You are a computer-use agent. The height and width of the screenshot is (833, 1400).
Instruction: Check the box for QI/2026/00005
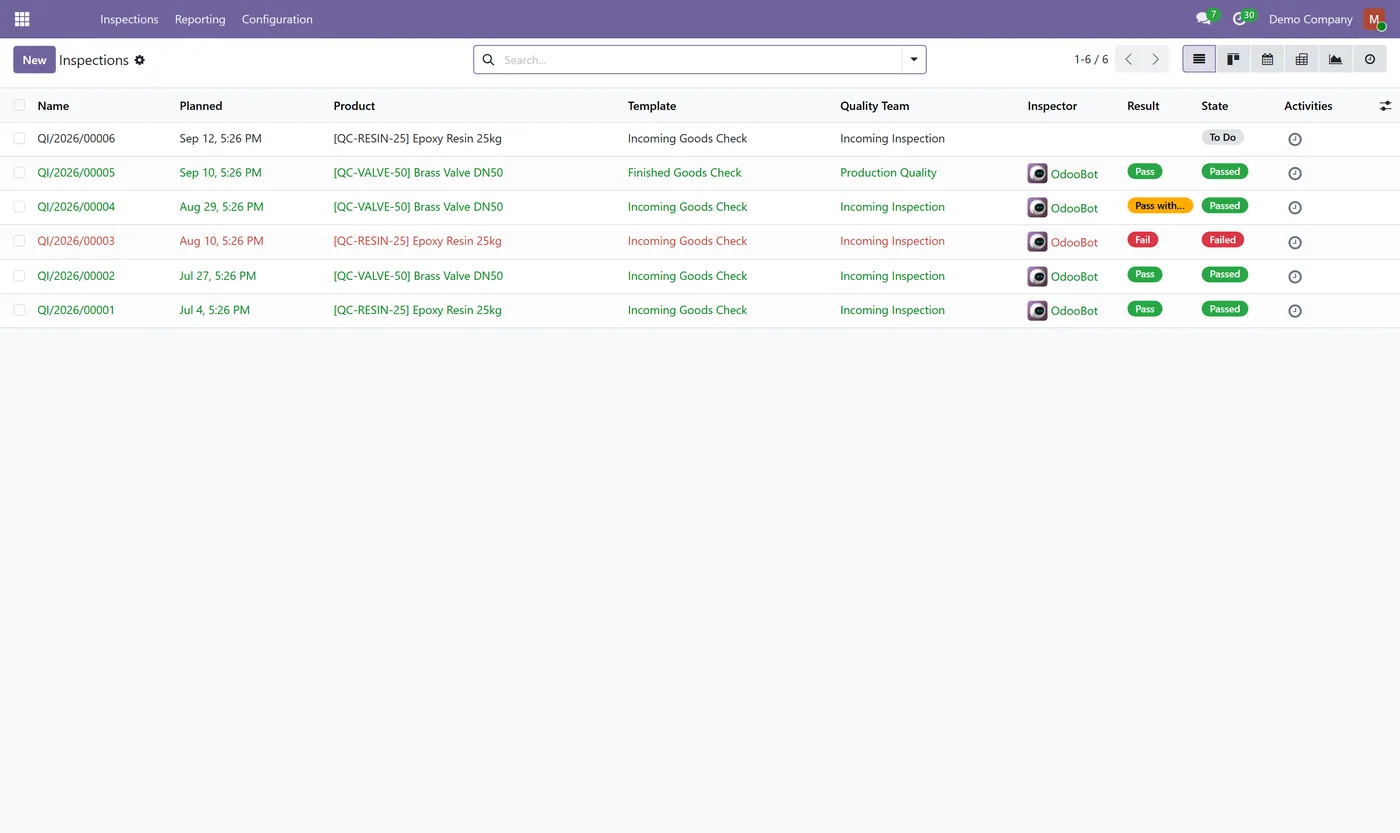(x=19, y=172)
